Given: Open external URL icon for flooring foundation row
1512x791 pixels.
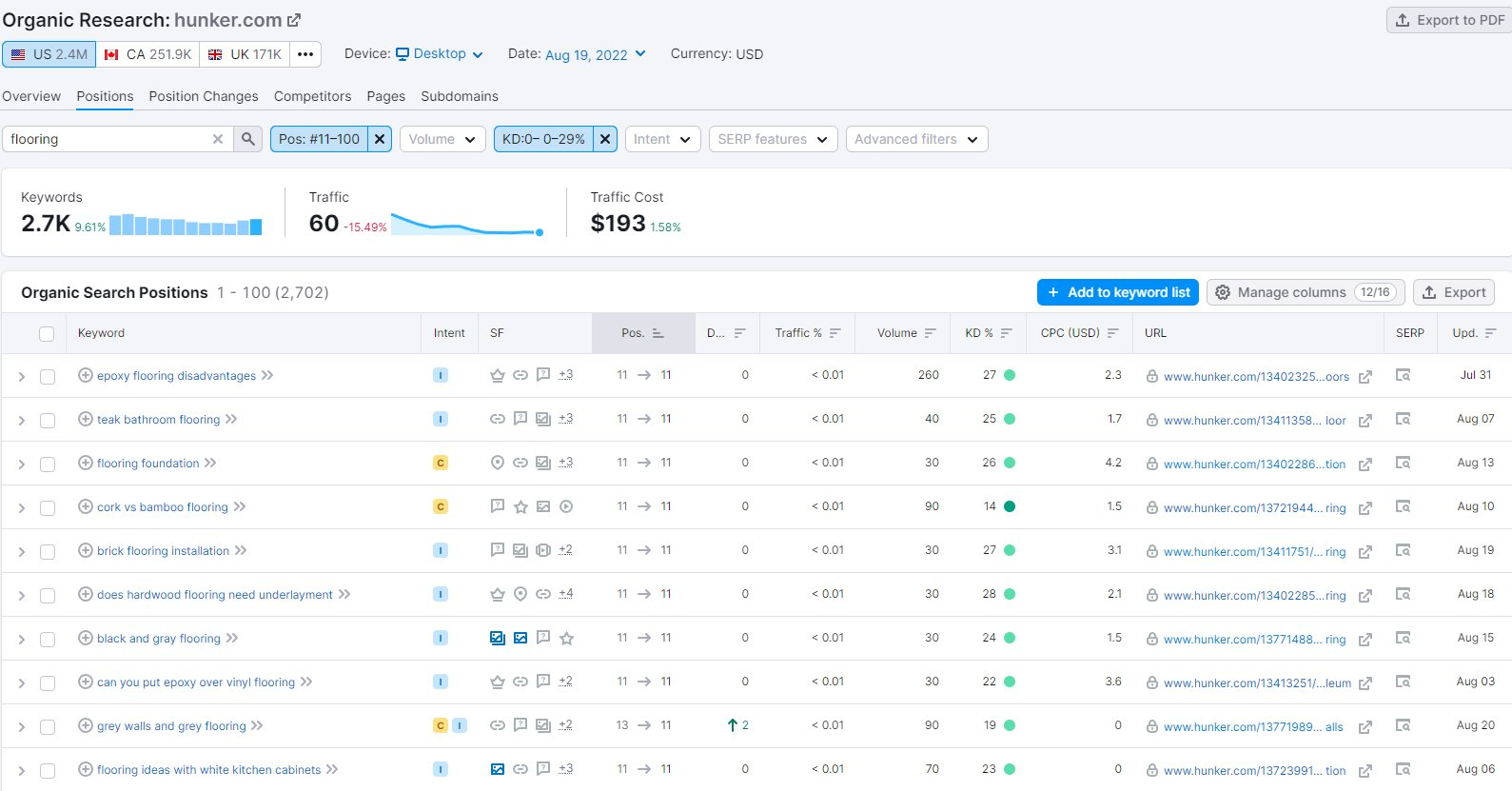Looking at the screenshot, I should point(1365,465).
